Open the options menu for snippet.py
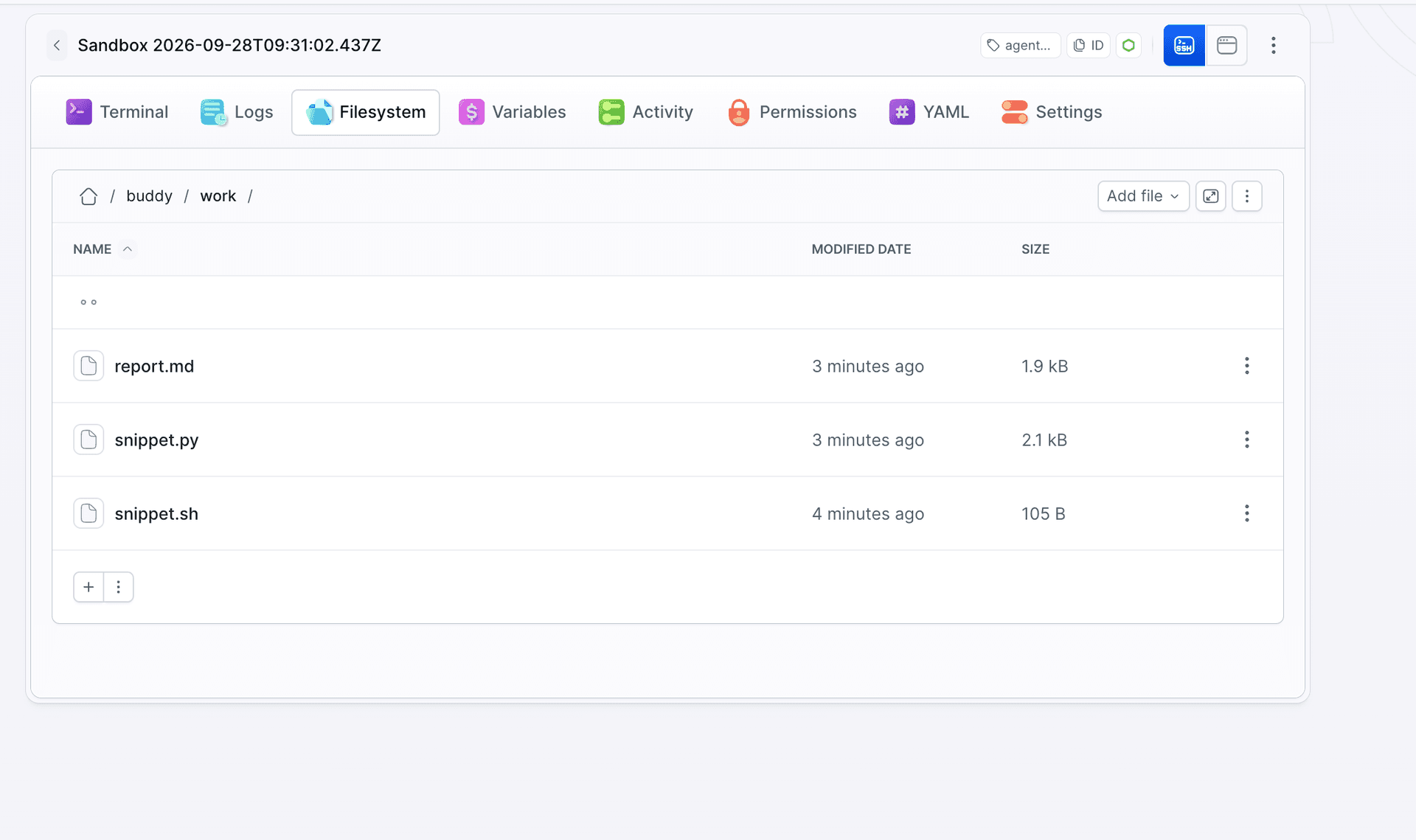The image size is (1416, 840). tap(1247, 440)
